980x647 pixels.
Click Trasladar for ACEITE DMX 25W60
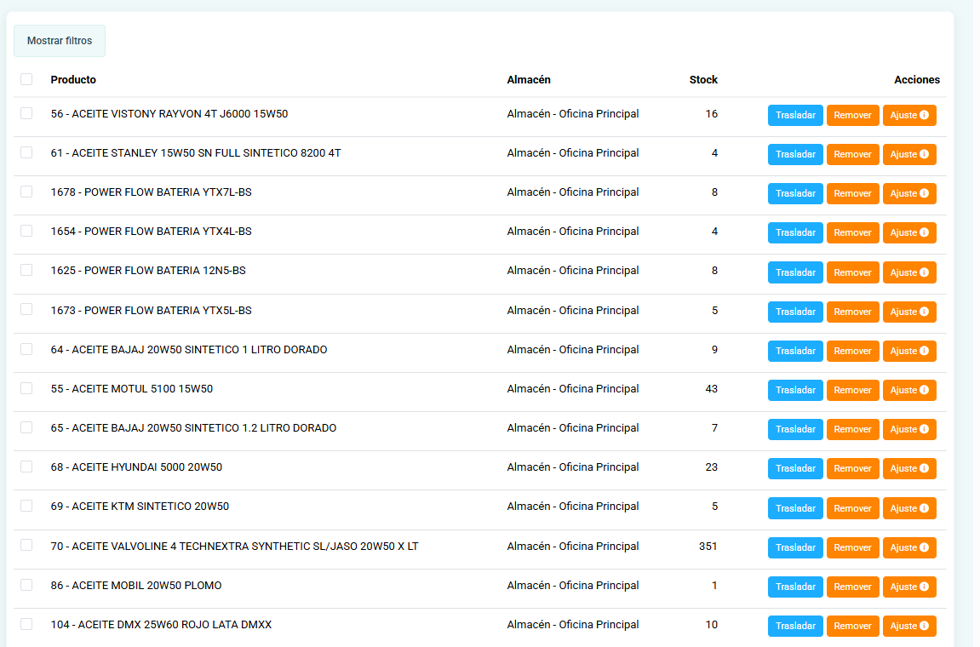(x=795, y=626)
